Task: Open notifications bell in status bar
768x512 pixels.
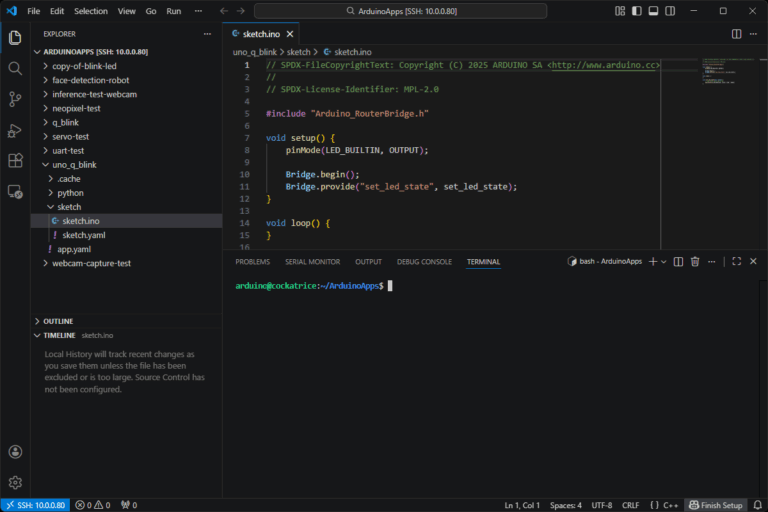Action: (x=758, y=505)
